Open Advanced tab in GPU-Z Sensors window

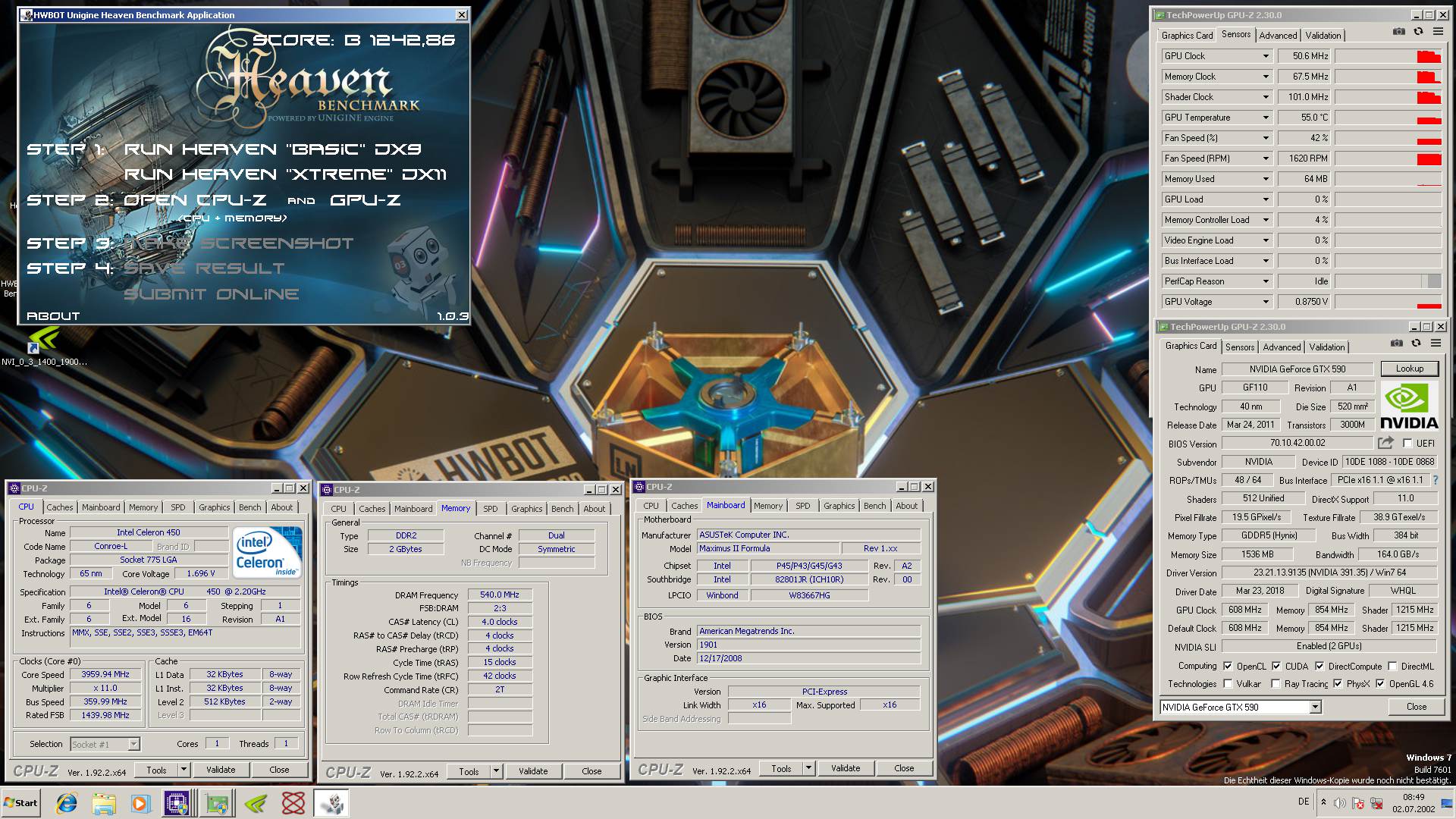coord(1278,36)
